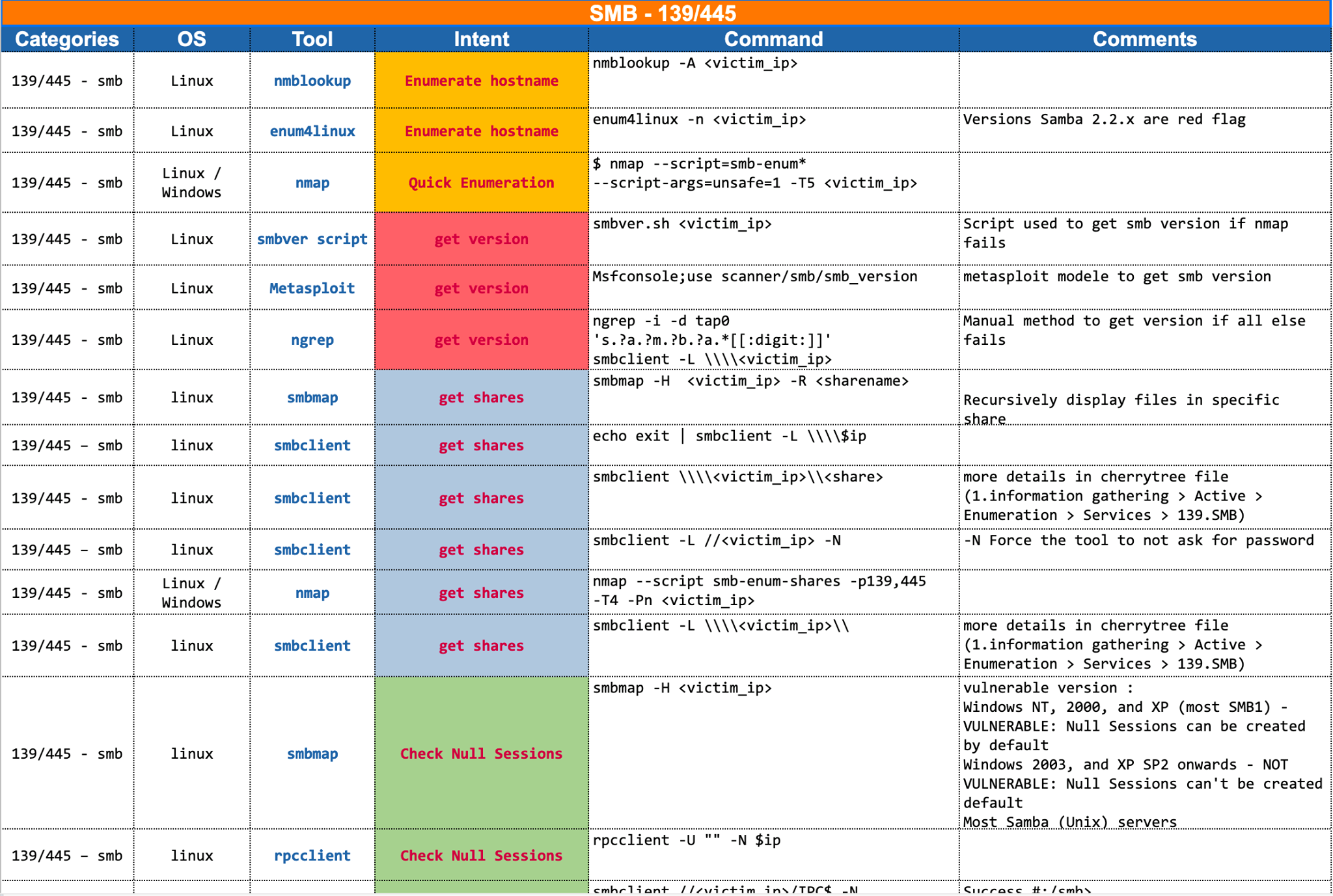
Task: Click the cherrytree comment in the "\\<share>" command row
Action: pos(1145,497)
